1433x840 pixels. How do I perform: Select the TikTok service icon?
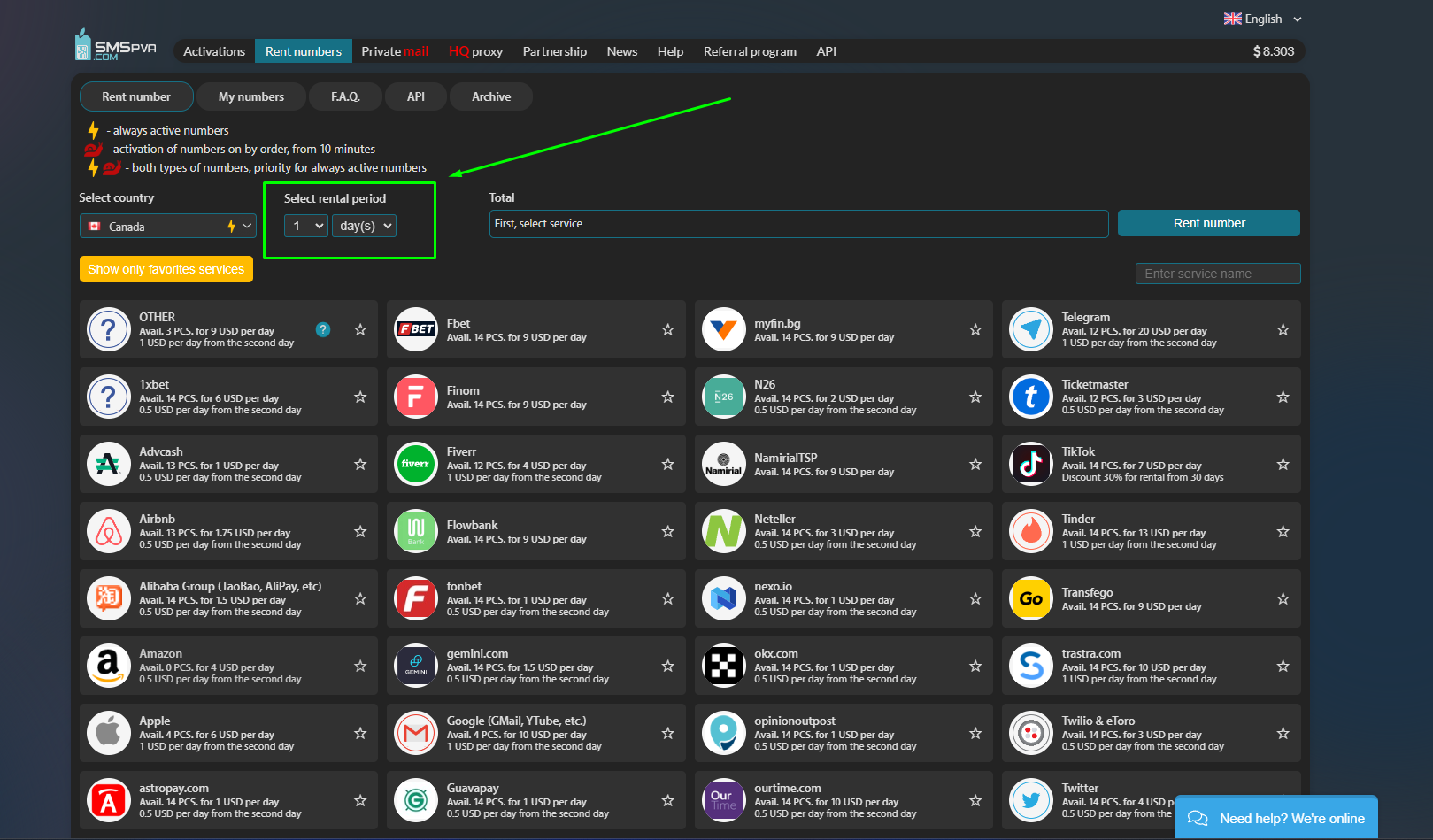[1031, 464]
